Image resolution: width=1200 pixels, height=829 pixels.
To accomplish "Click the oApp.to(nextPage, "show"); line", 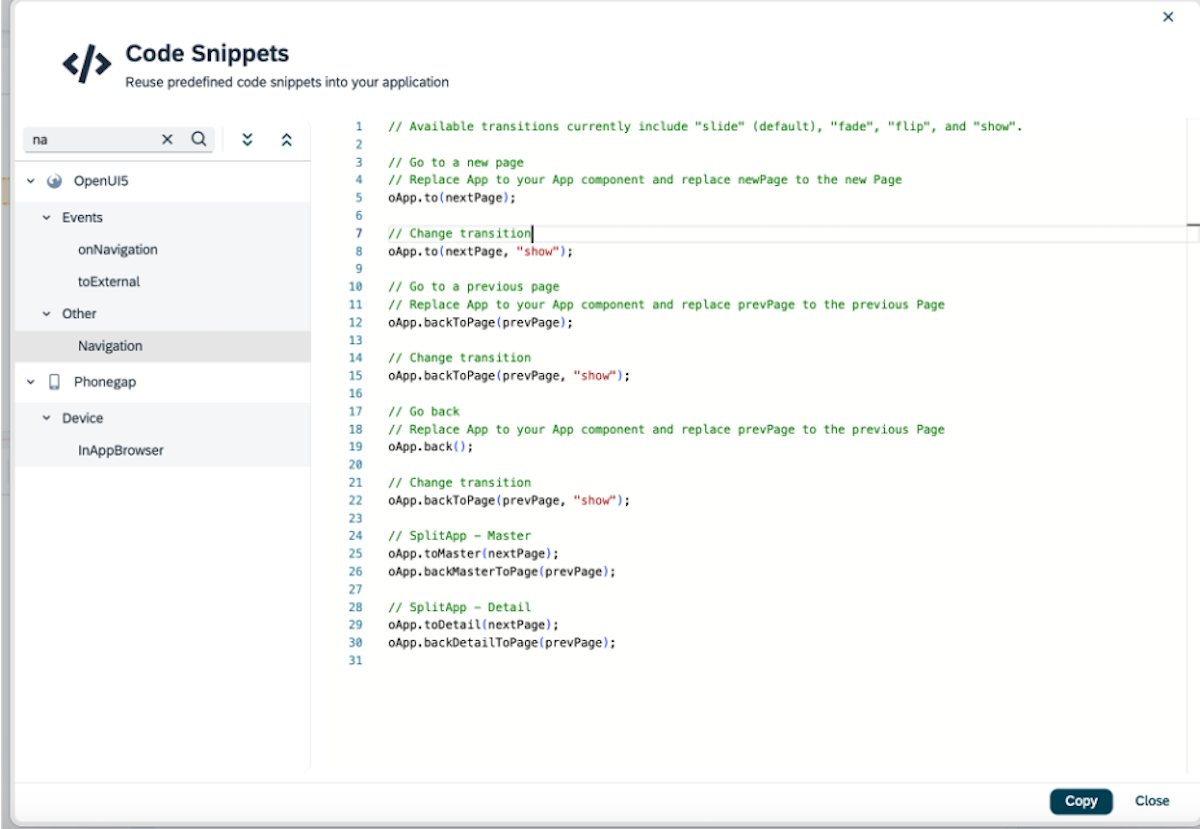I will (480, 251).
